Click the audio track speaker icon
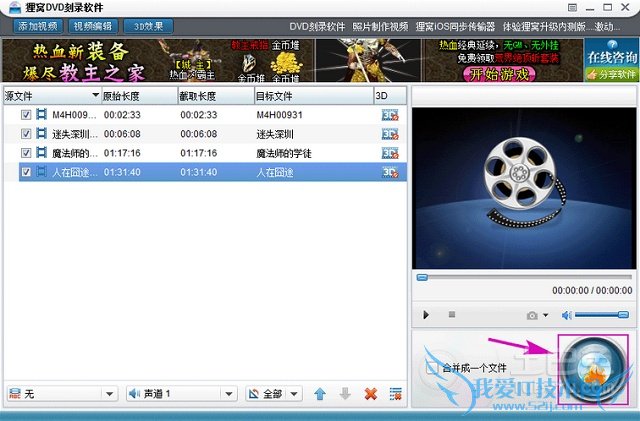Screen dimensions: 640x421 [x=134, y=394]
